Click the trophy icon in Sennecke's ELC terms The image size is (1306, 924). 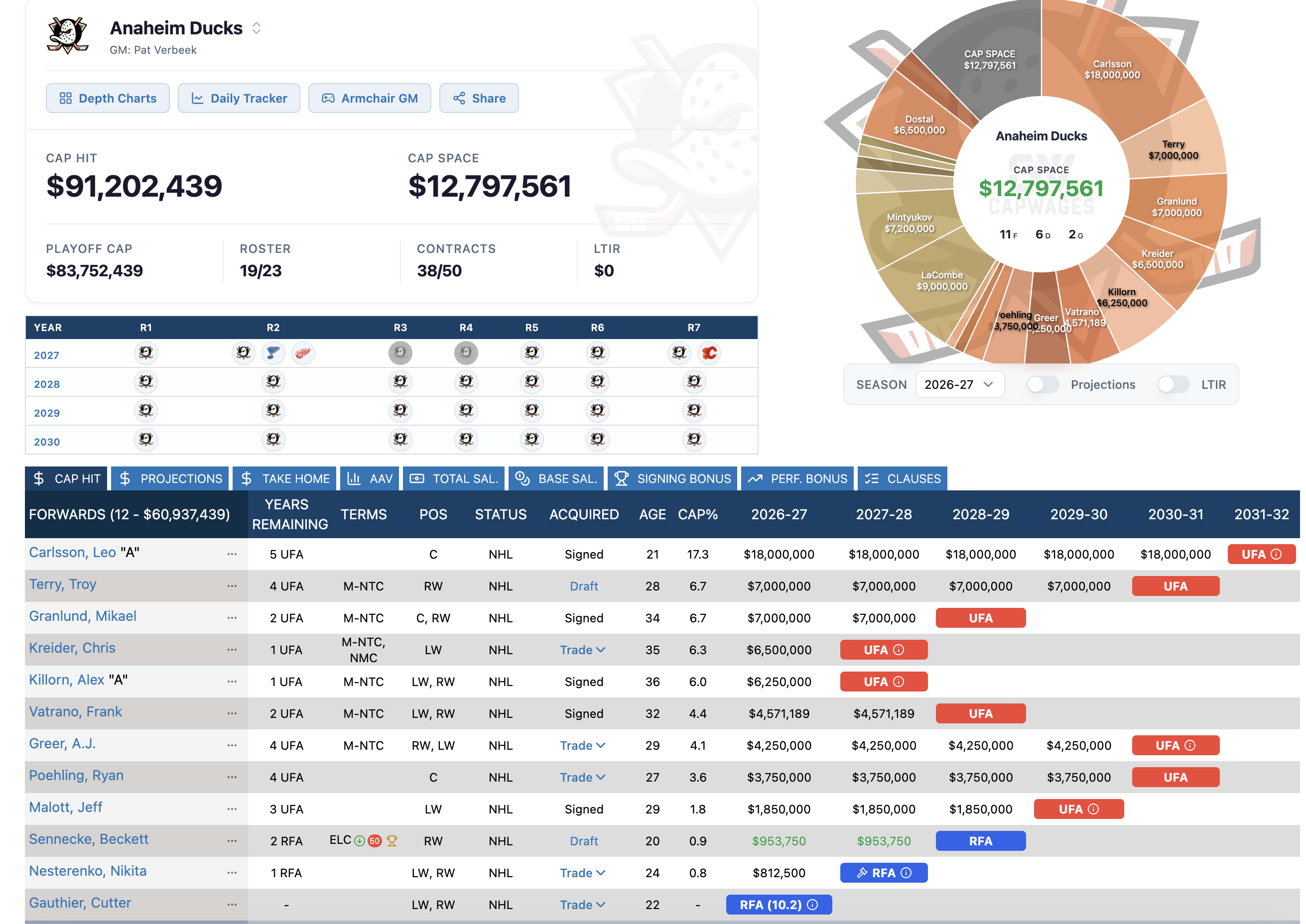[x=392, y=841]
